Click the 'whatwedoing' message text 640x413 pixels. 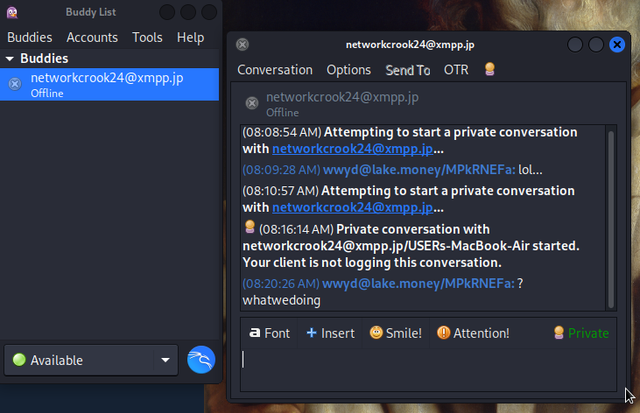(x=282, y=300)
